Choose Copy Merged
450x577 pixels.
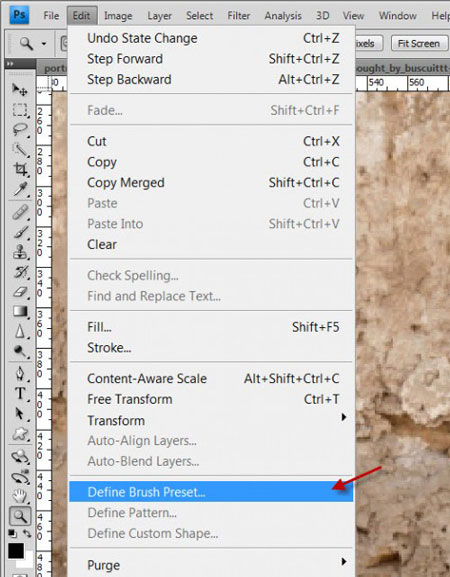211,183
